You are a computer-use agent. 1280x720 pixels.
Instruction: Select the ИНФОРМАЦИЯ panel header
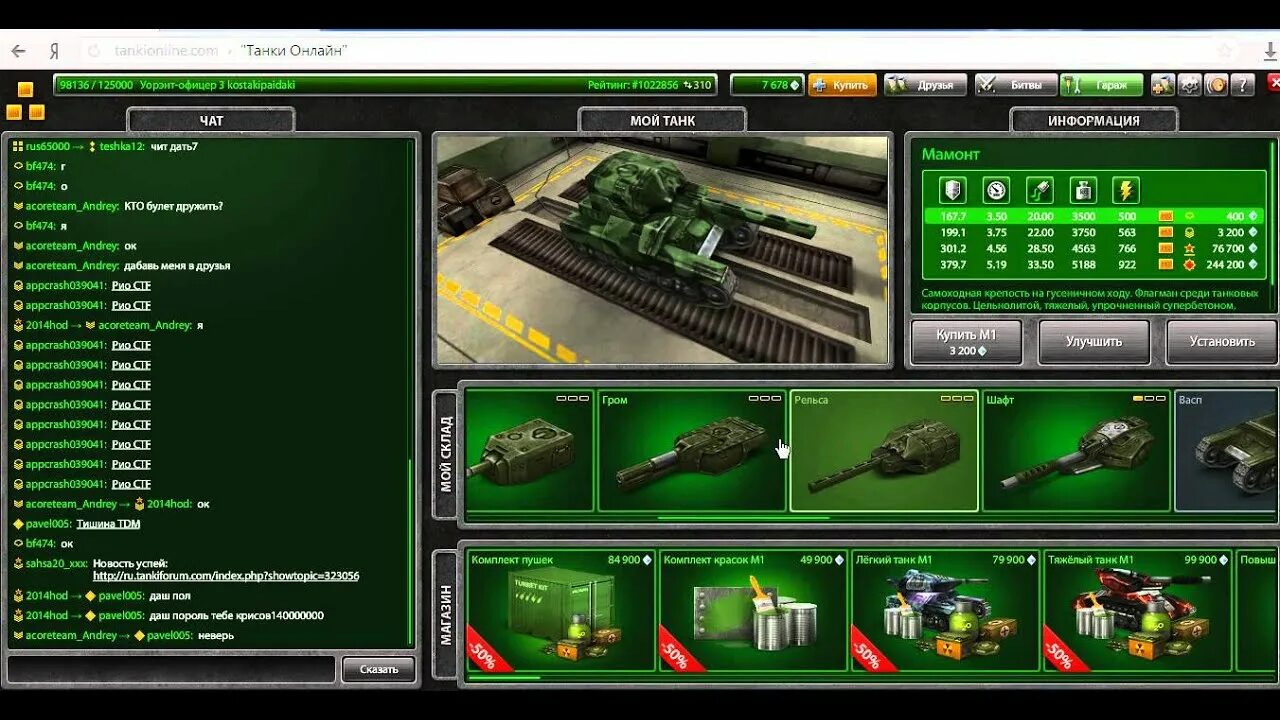1094,120
